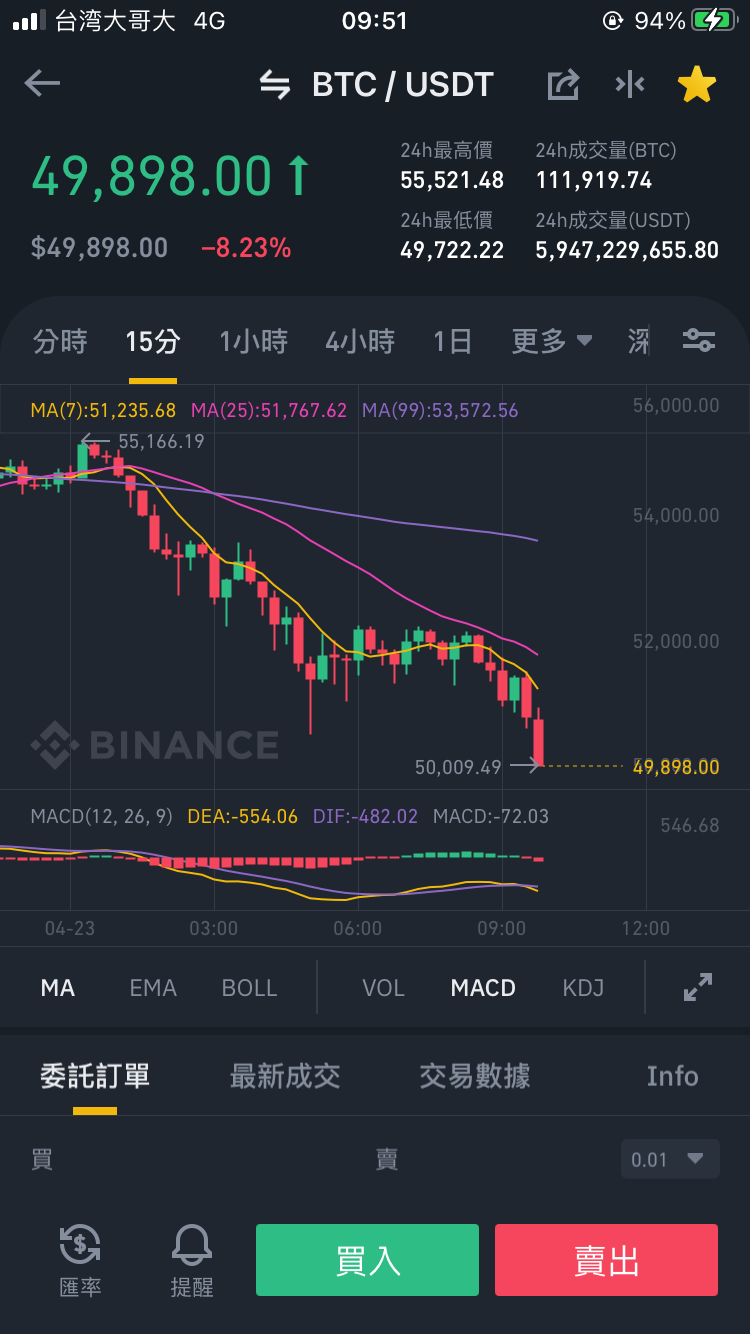Toggle the EMA indicator
This screenshot has height=1334, width=750.
pyautogui.click(x=153, y=988)
